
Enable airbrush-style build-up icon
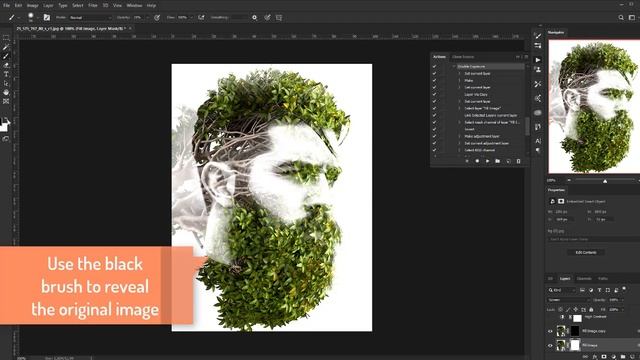(201, 18)
